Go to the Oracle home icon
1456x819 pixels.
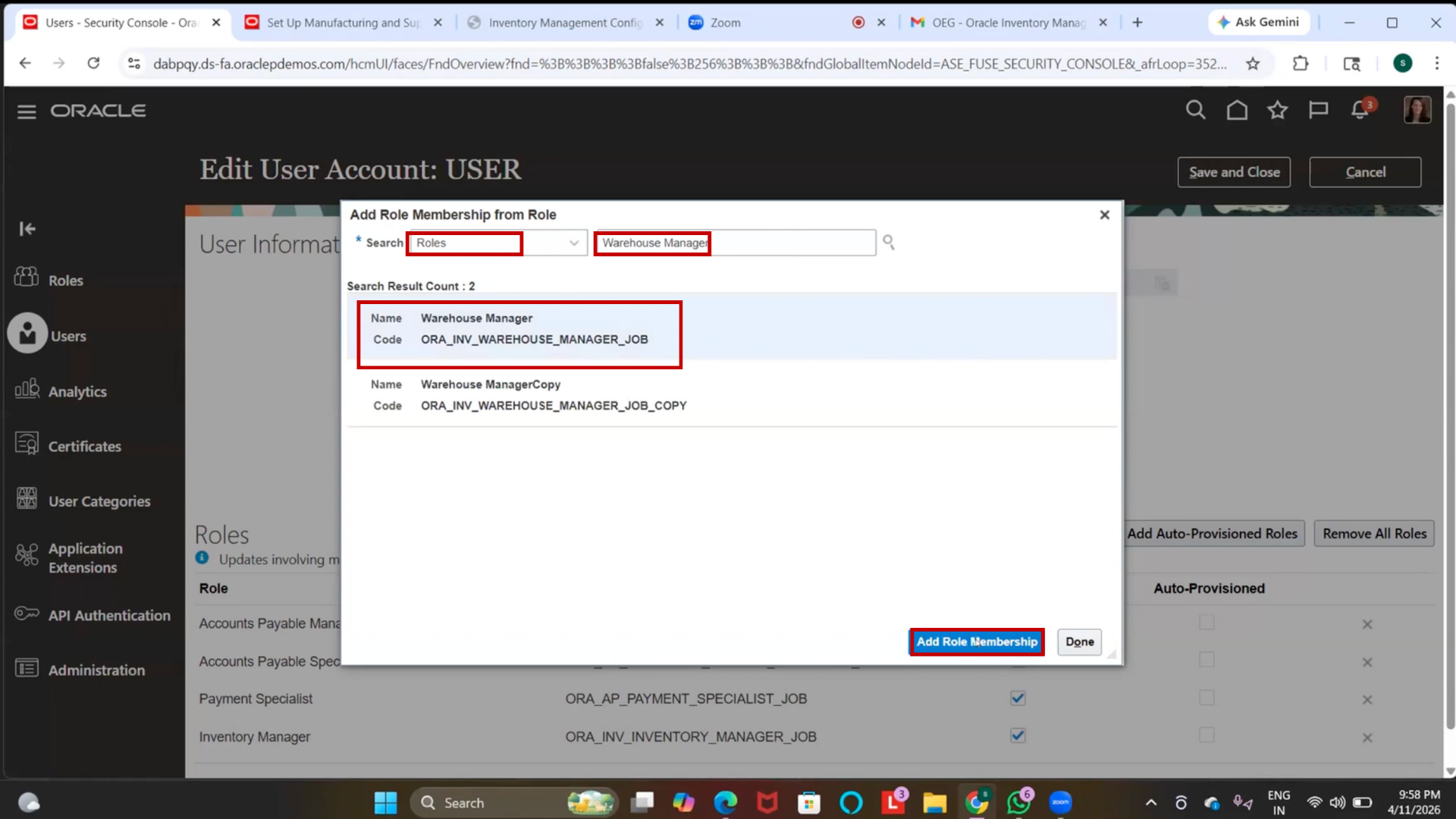1237,110
